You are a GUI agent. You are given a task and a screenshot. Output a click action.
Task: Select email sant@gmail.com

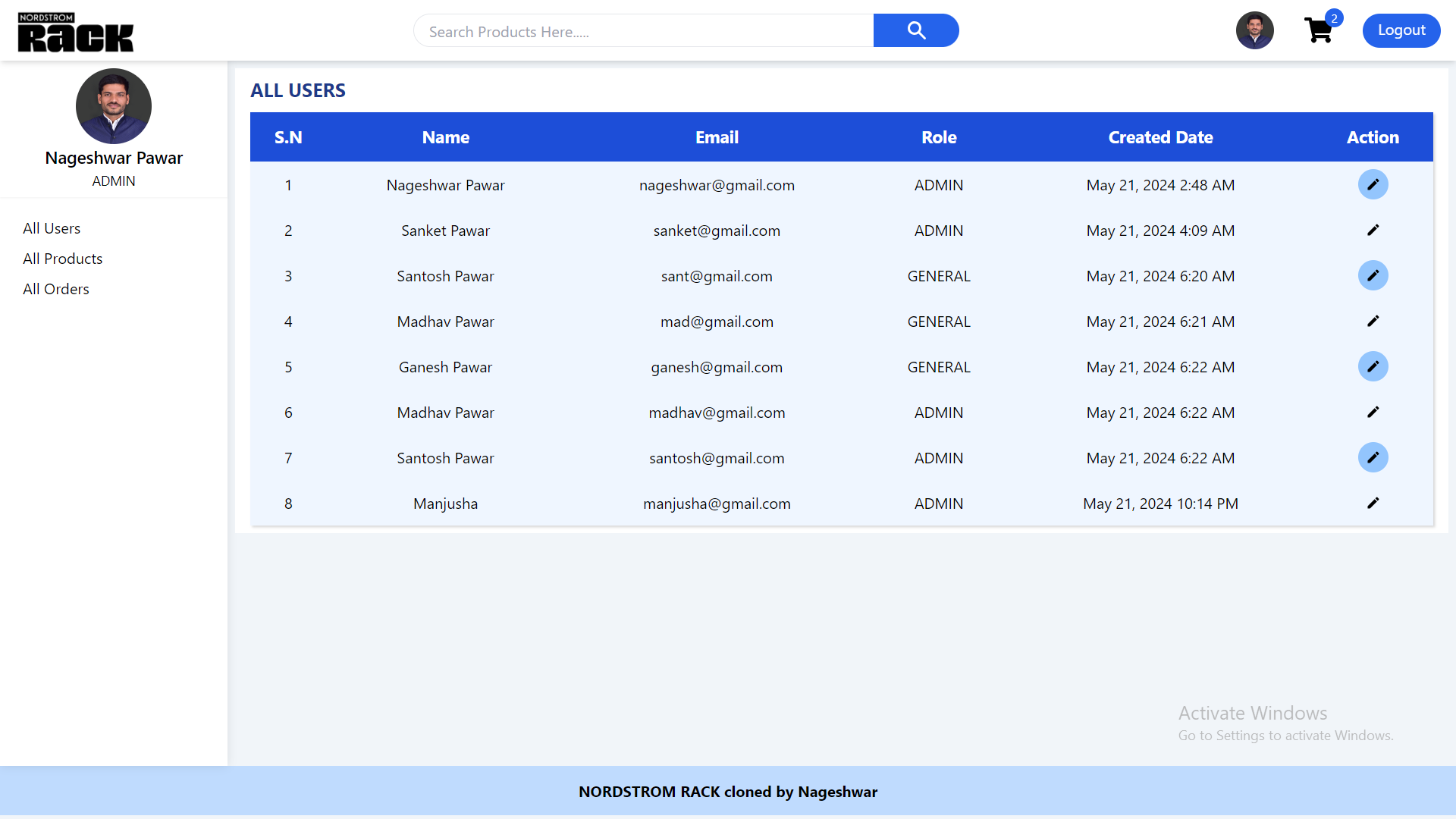(x=717, y=276)
